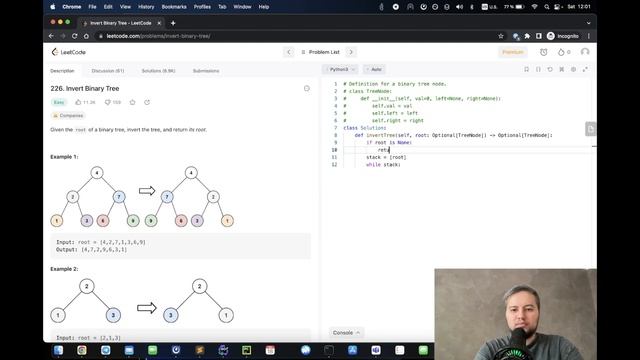
Task: Switch to the Discussion tab
Action: coord(108,71)
